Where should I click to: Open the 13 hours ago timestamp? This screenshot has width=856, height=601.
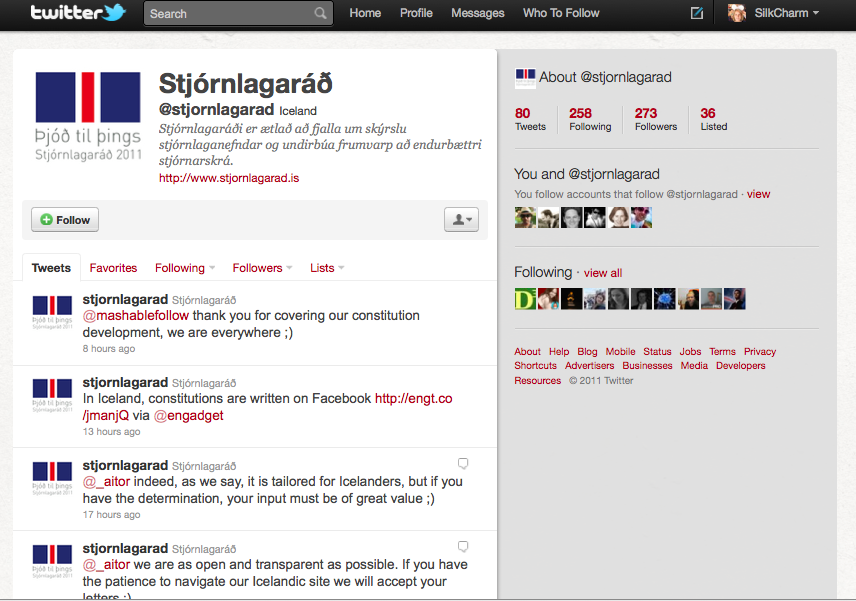tap(111, 432)
